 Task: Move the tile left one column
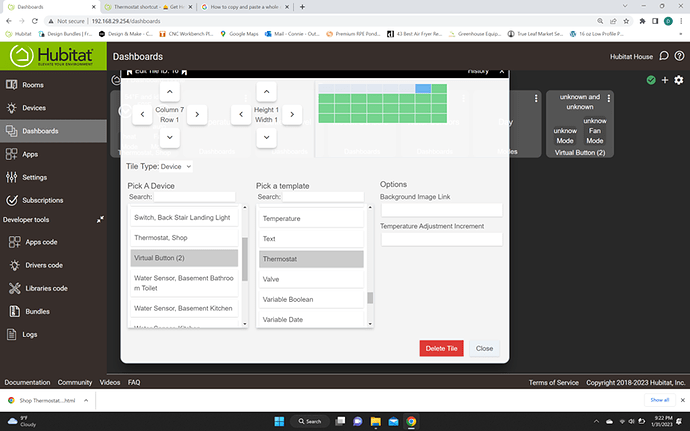(x=143, y=114)
